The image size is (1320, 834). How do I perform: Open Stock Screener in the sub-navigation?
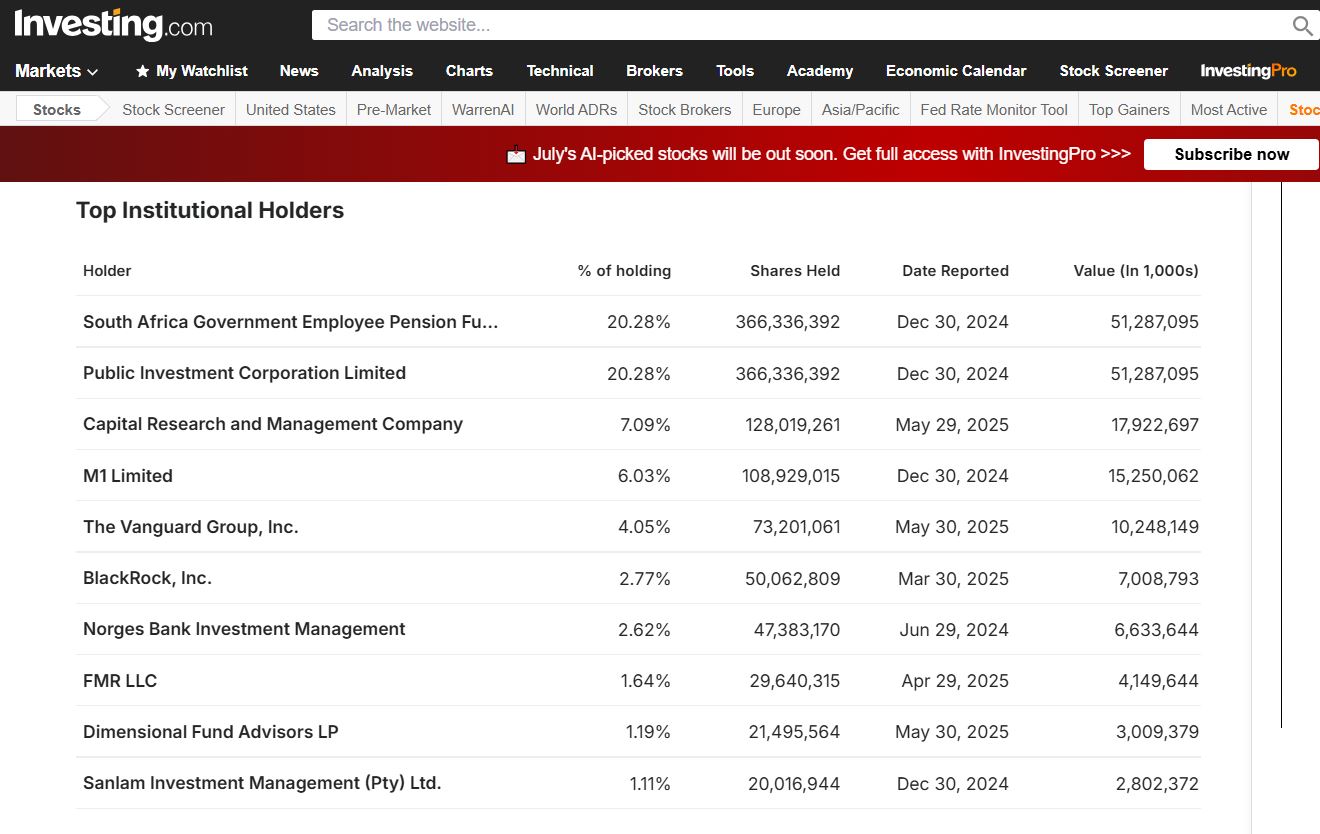pyautogui.click(x=173, y=110)
